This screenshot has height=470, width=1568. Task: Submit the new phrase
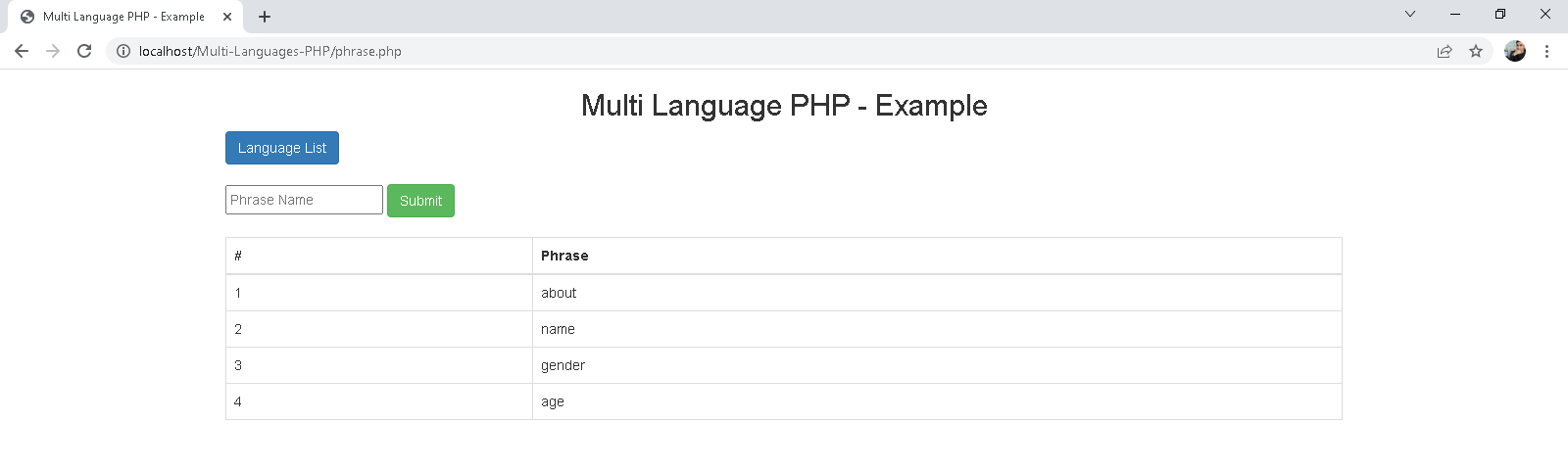pyautogui.click(x=420, y=201)
